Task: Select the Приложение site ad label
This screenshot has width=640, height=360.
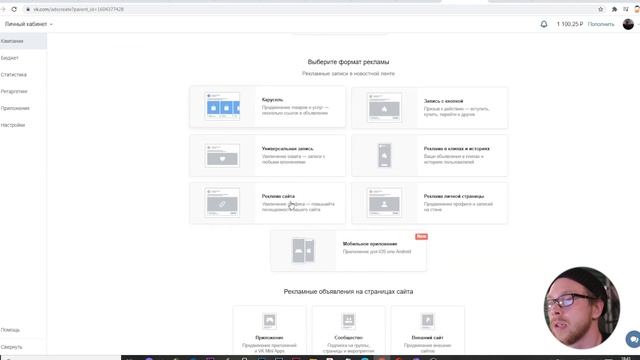Action: [269, 338]
